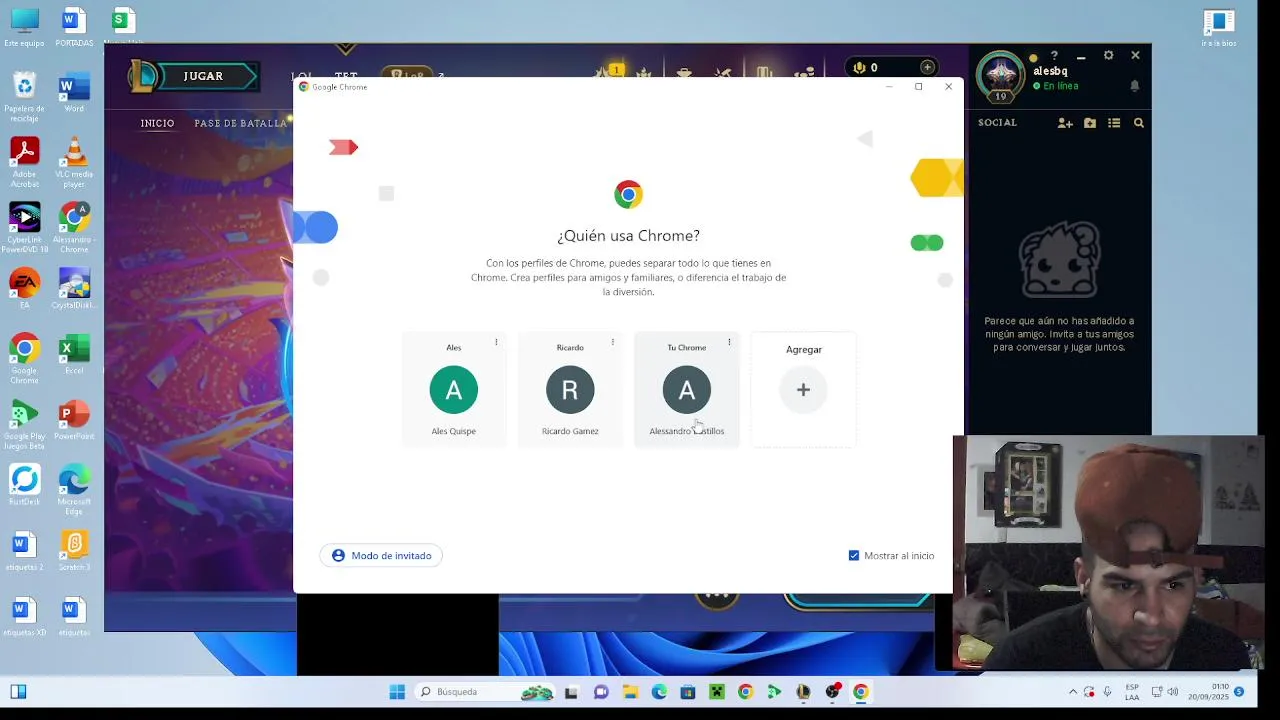
Task: Select the Ricardo Gamez Chrome profile
Action: (570, 390)
